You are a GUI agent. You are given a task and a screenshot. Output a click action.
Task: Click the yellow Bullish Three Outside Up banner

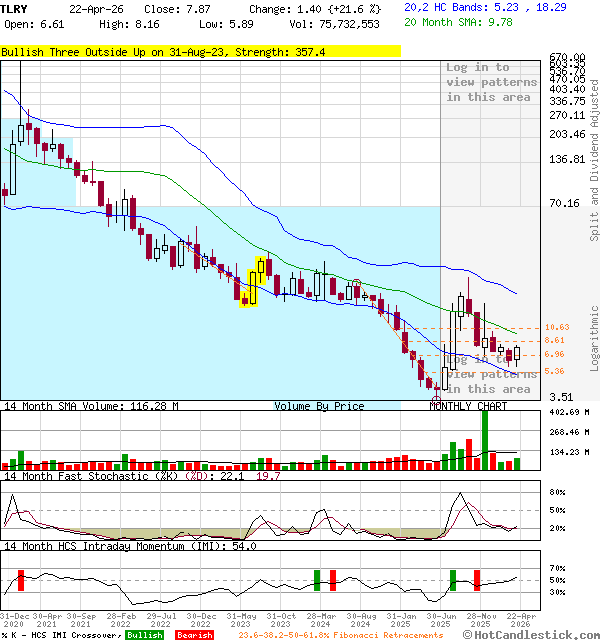click(x=200, y=52)
